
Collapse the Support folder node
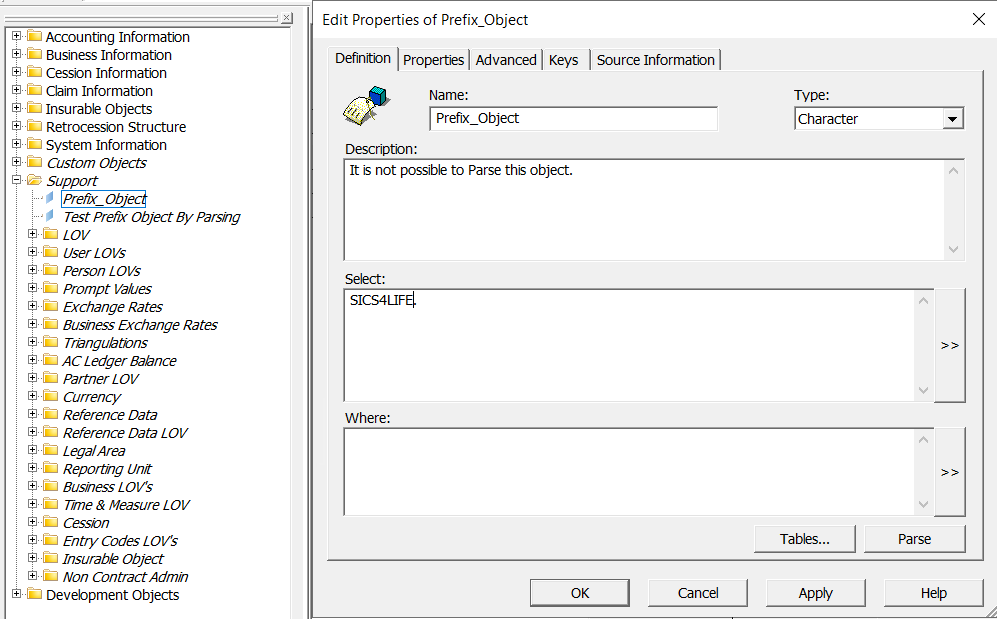pos(17,181)
